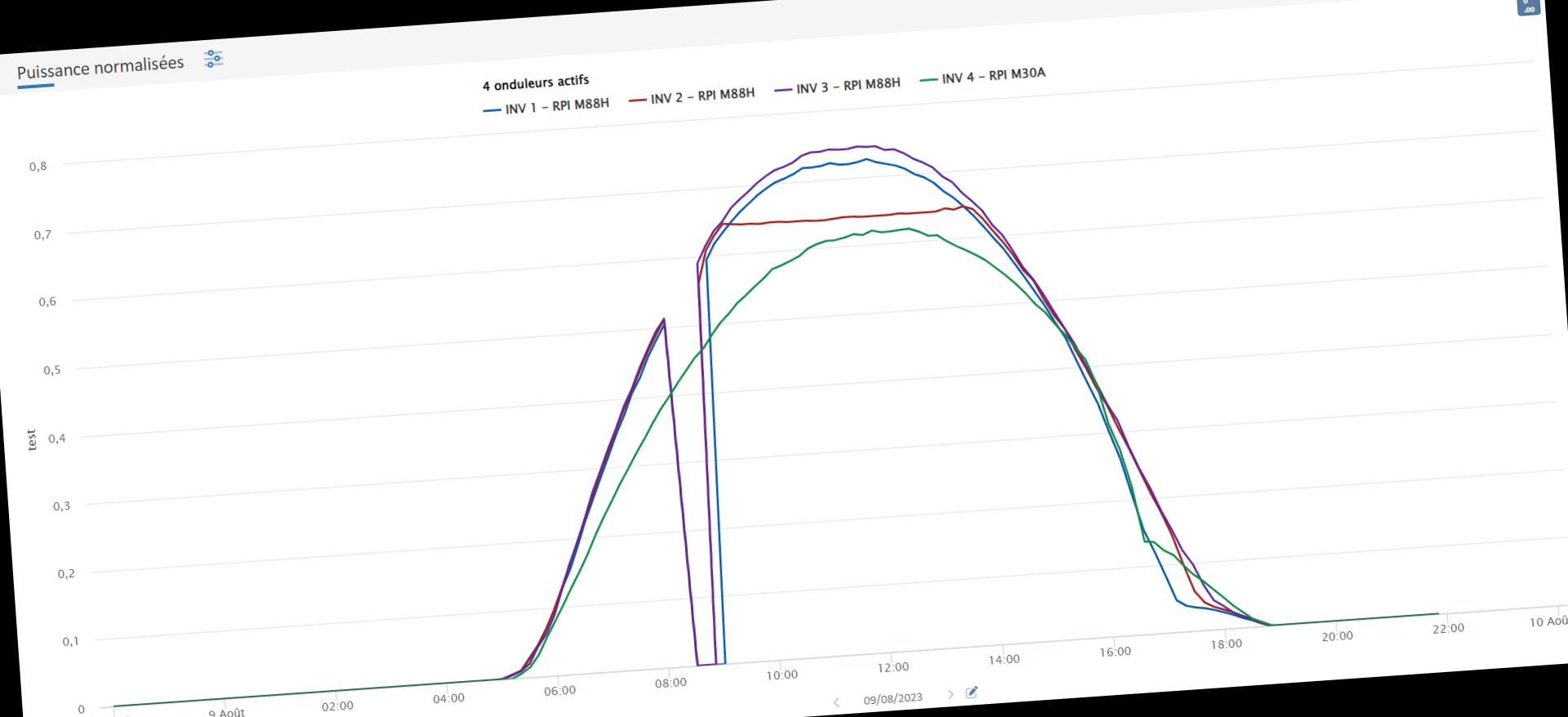This screenshot has height=717, width=1568.
Task: Go to previous day with left chevron
Action: (836, 702)
